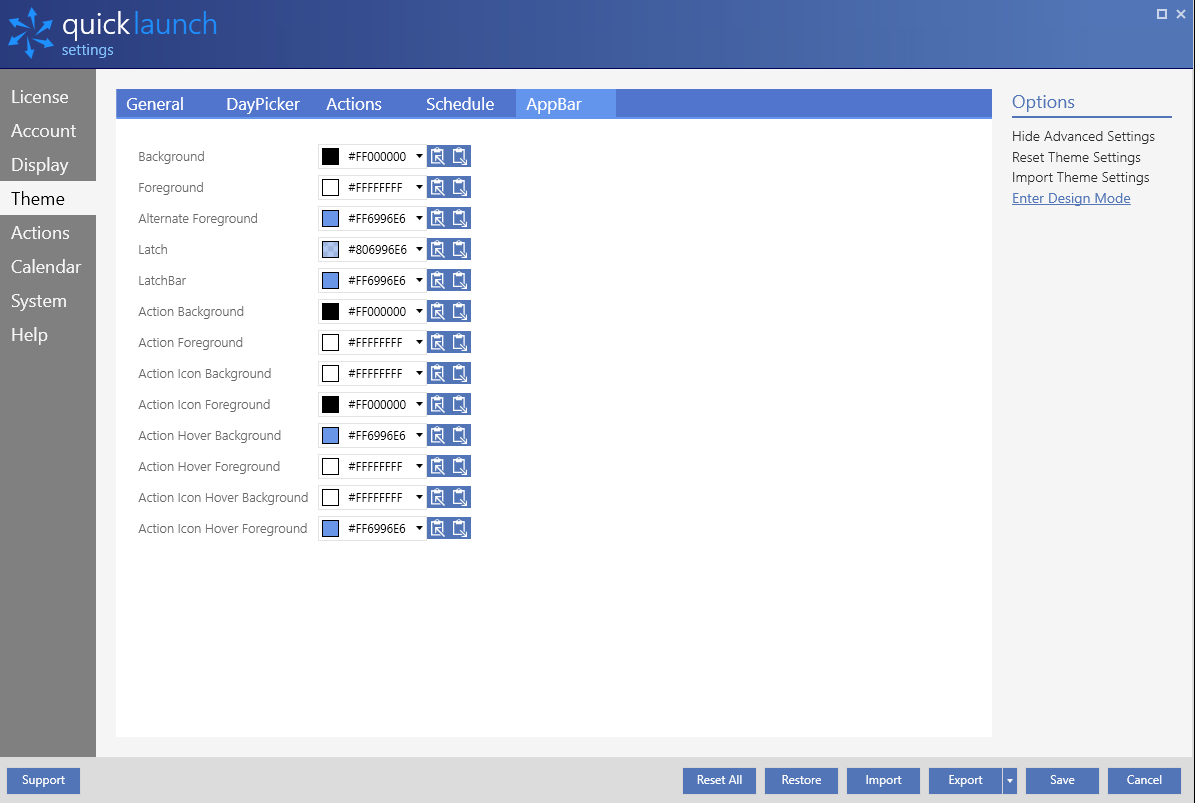This screenshot has width=1195, height=803.
Task: Click Action Hover Foreground clipboard icon with up-left arrow
Action: click(x=437, y=466)
